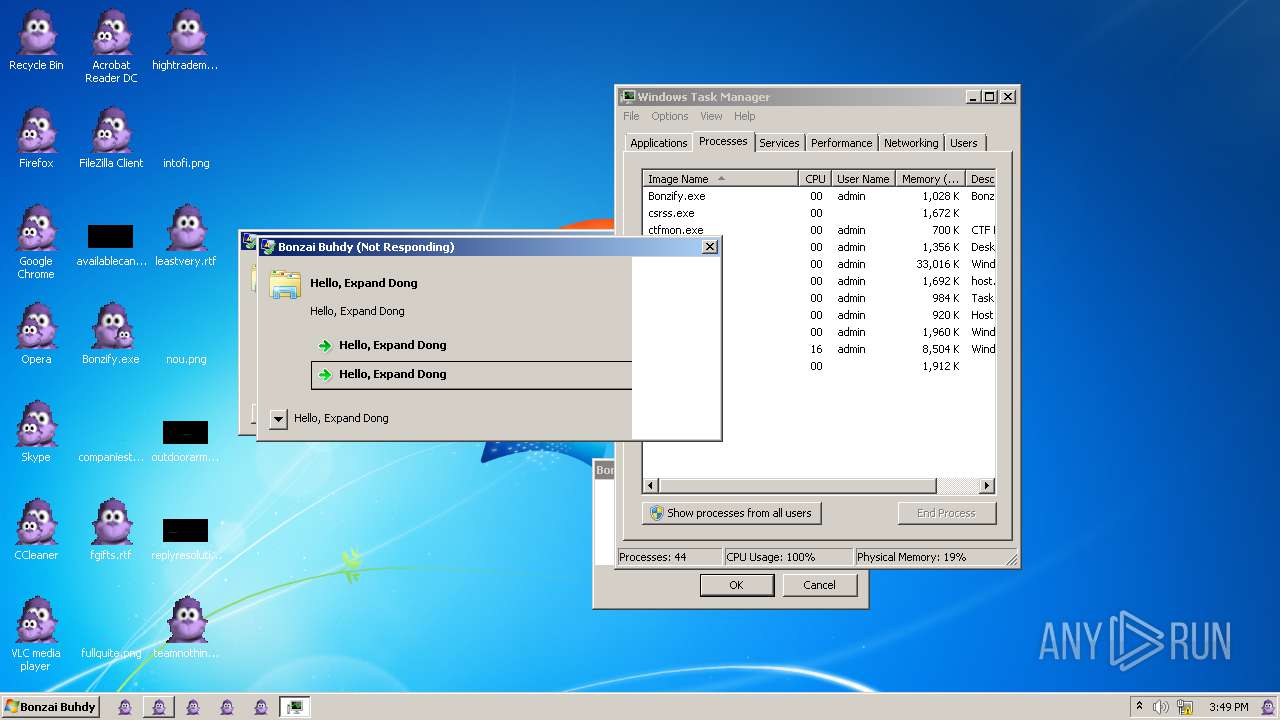
Task: Launch Skype desktop shortcut
Action: coord(36,432)
